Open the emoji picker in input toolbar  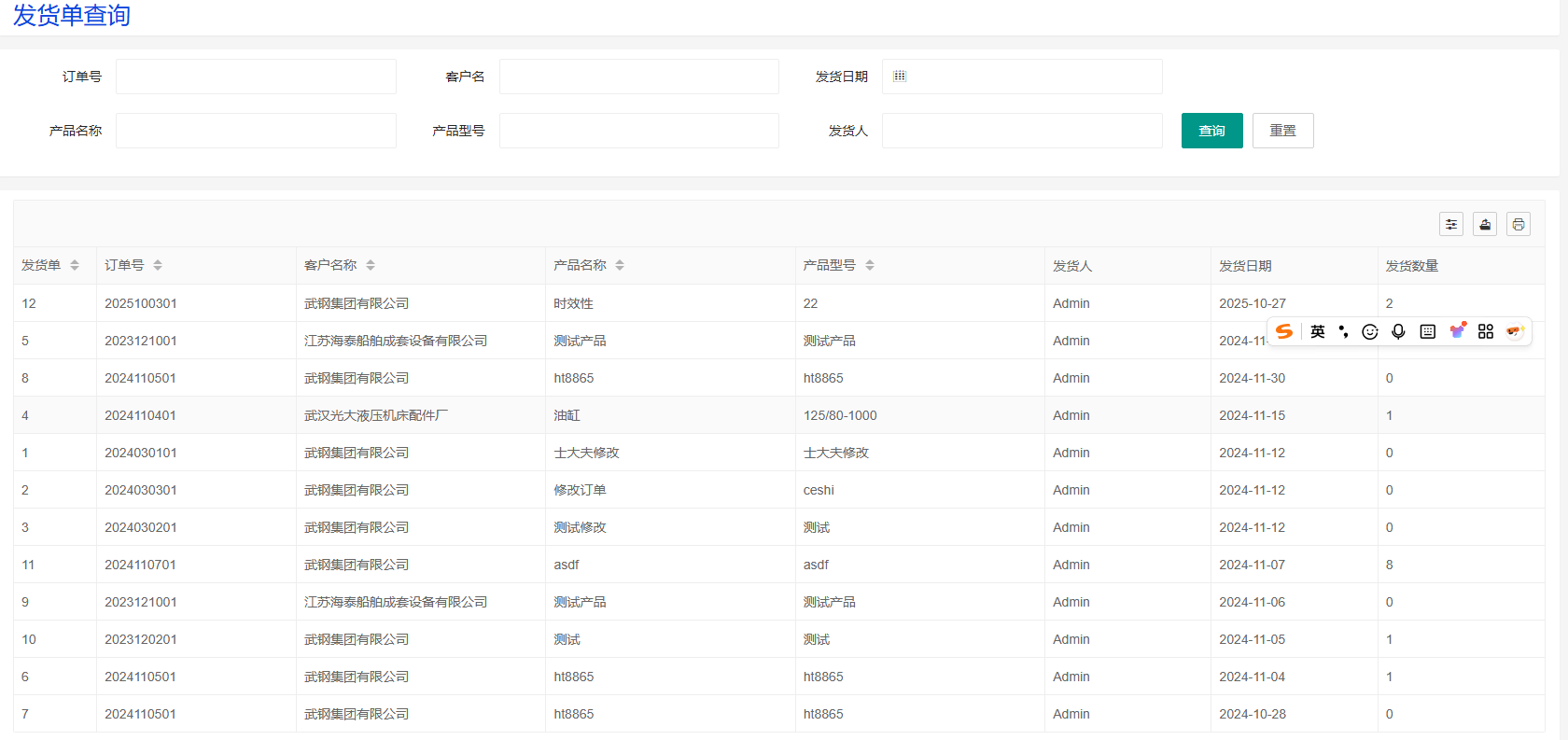coord(1370,331)
